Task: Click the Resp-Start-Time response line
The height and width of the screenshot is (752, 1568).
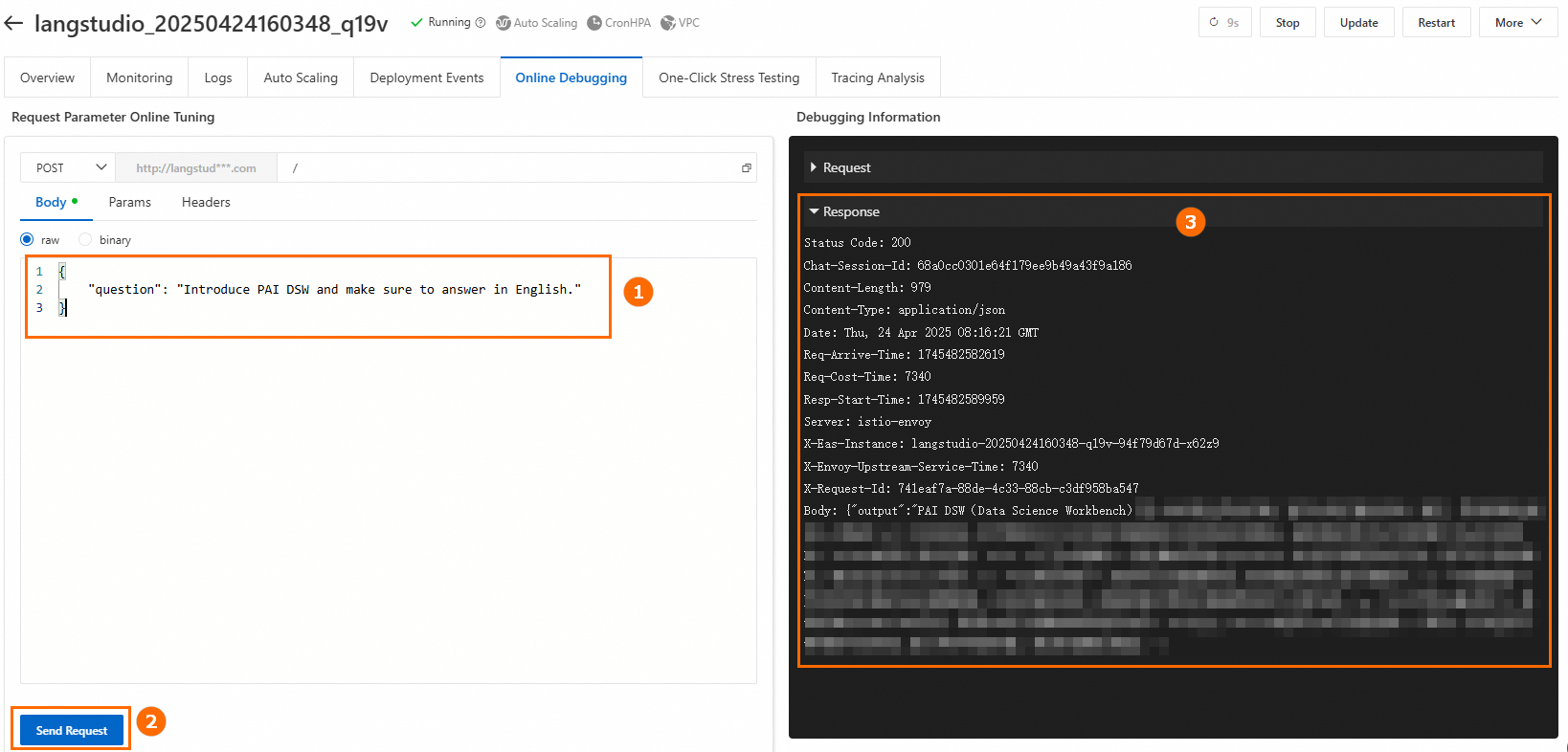Action: [905, 400]
